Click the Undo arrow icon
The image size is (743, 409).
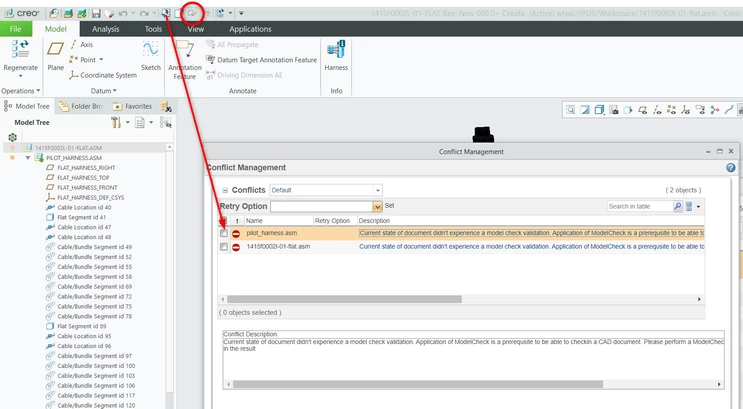pos(124,13)
